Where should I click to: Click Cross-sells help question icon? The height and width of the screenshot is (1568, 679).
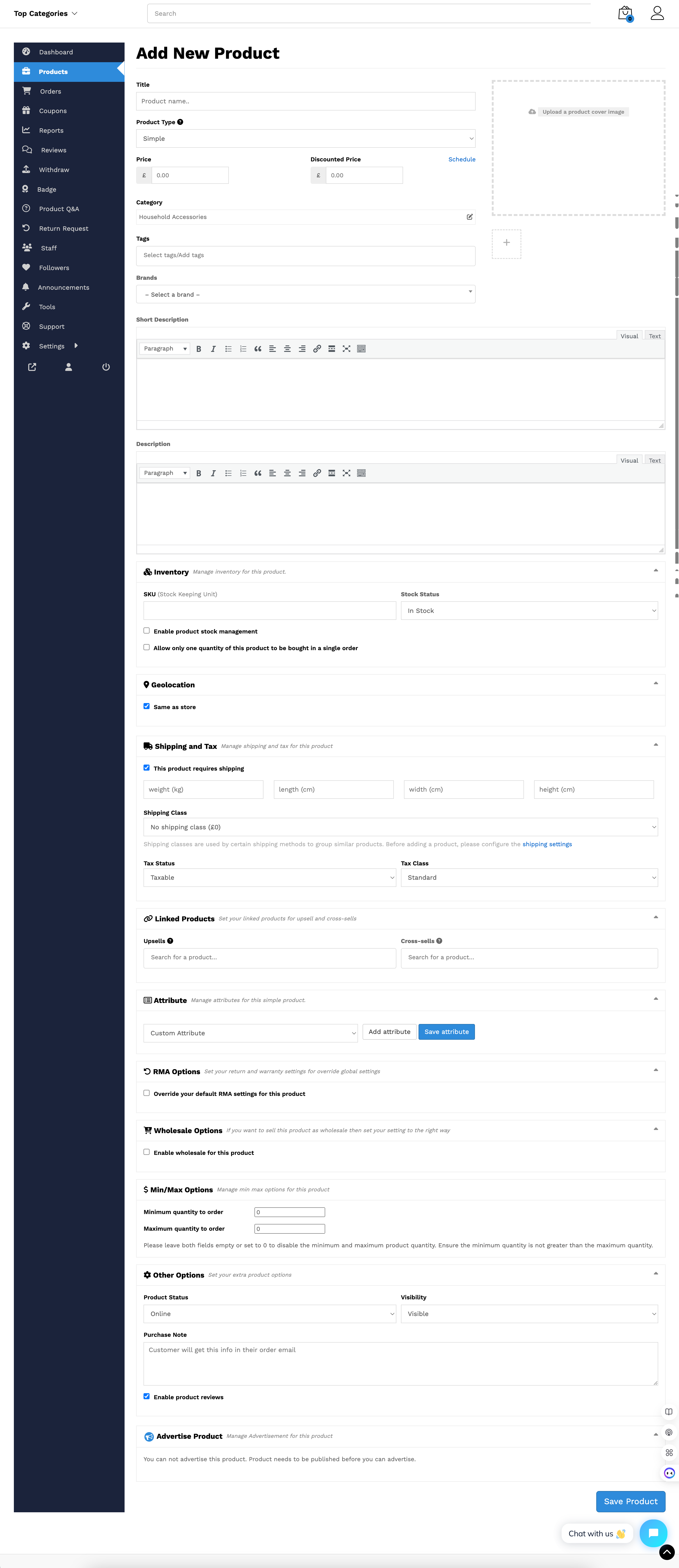439,941
